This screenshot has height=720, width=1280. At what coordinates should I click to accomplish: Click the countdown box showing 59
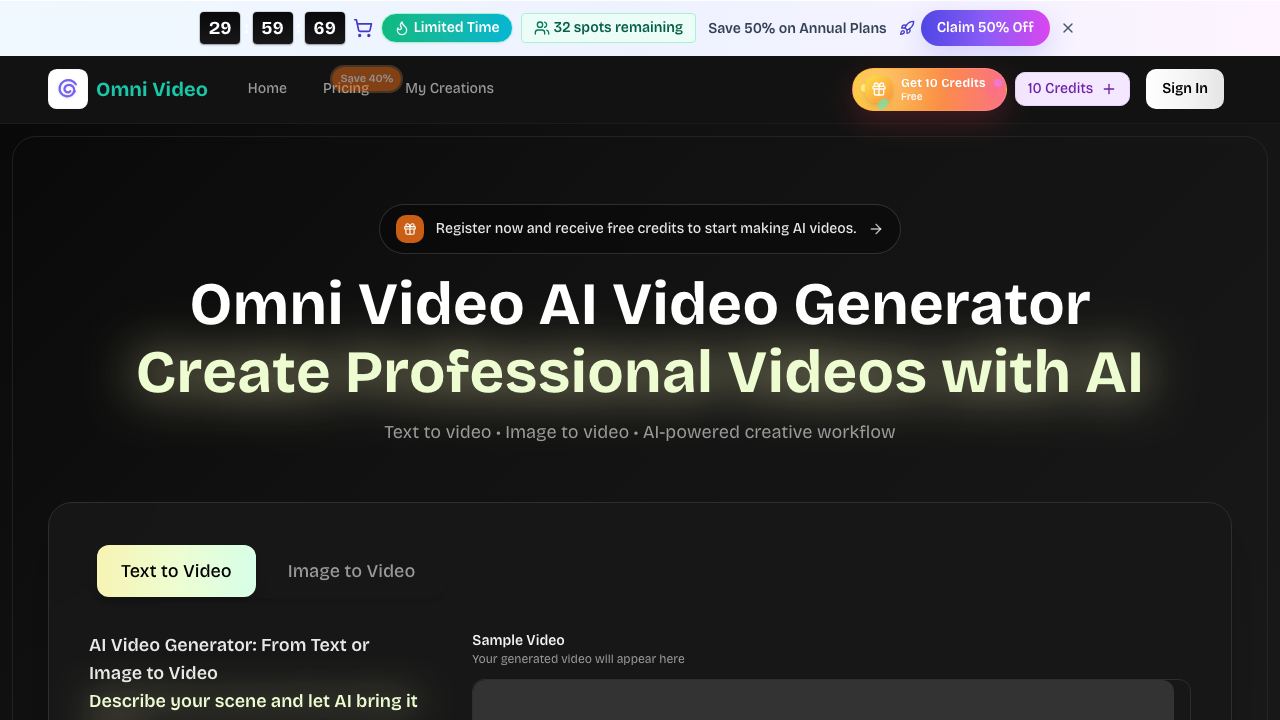273,28
